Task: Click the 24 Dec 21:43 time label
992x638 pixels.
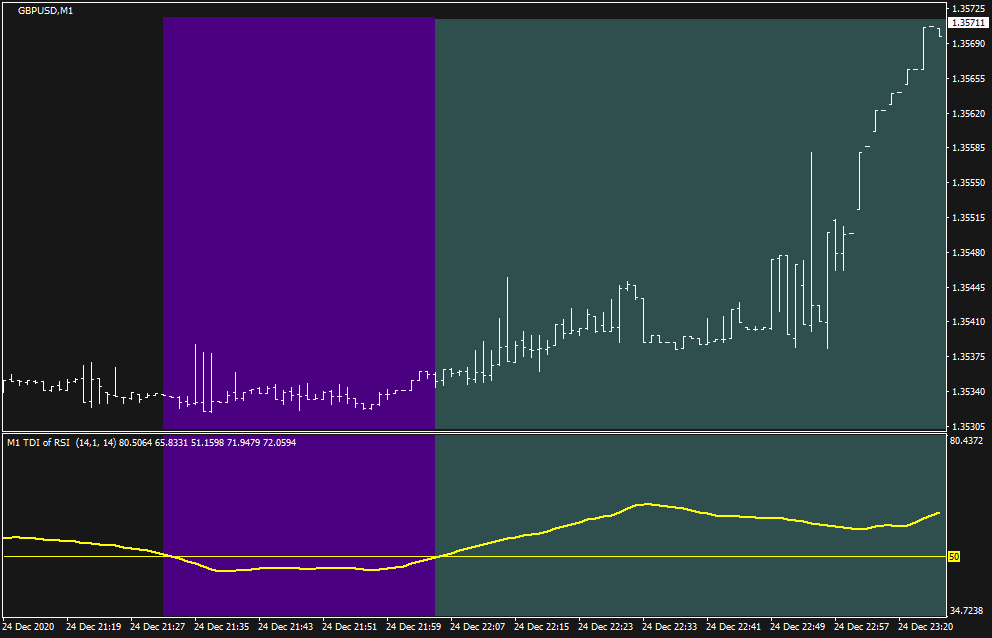Action: click(285, 627)
